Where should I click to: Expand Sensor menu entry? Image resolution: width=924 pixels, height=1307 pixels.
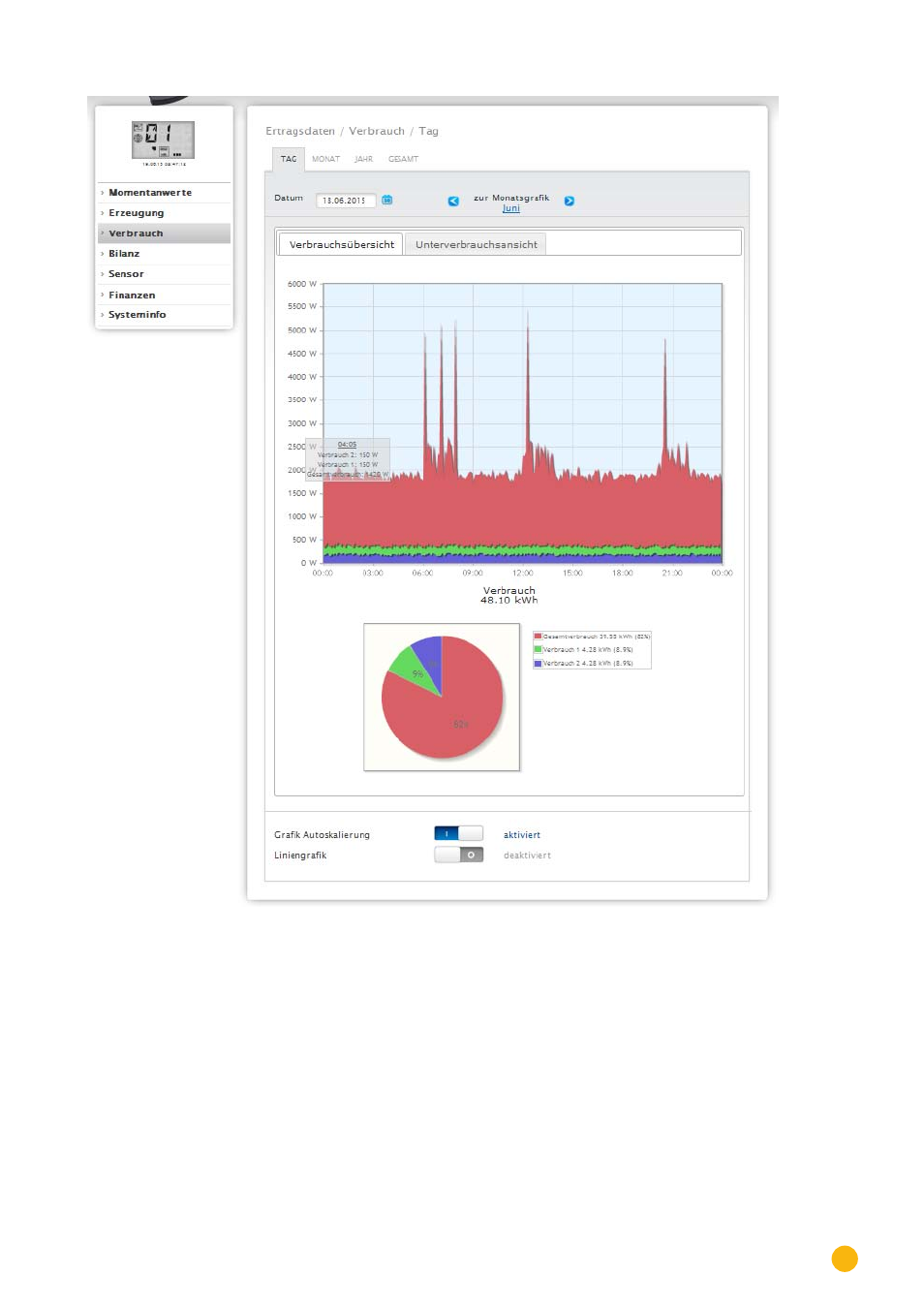tap(164, 274)
